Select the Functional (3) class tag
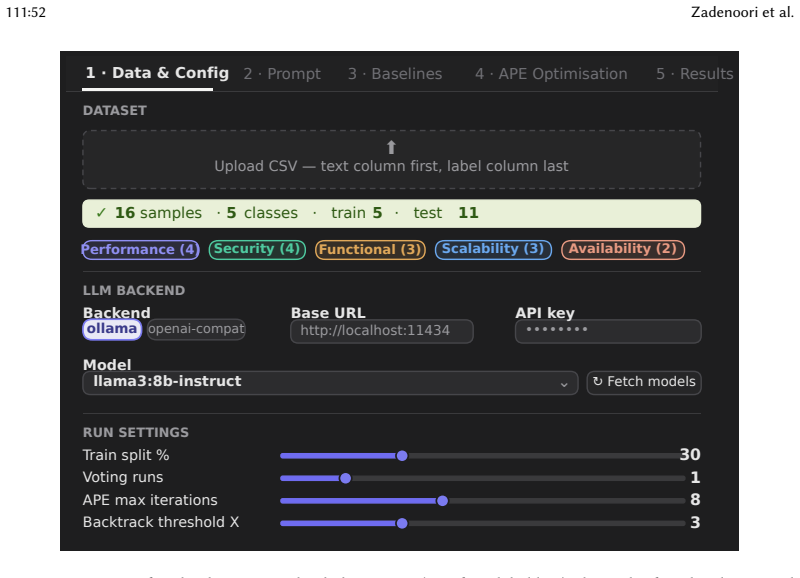Screen dimensions: 800x578 (x=370, y=249)
